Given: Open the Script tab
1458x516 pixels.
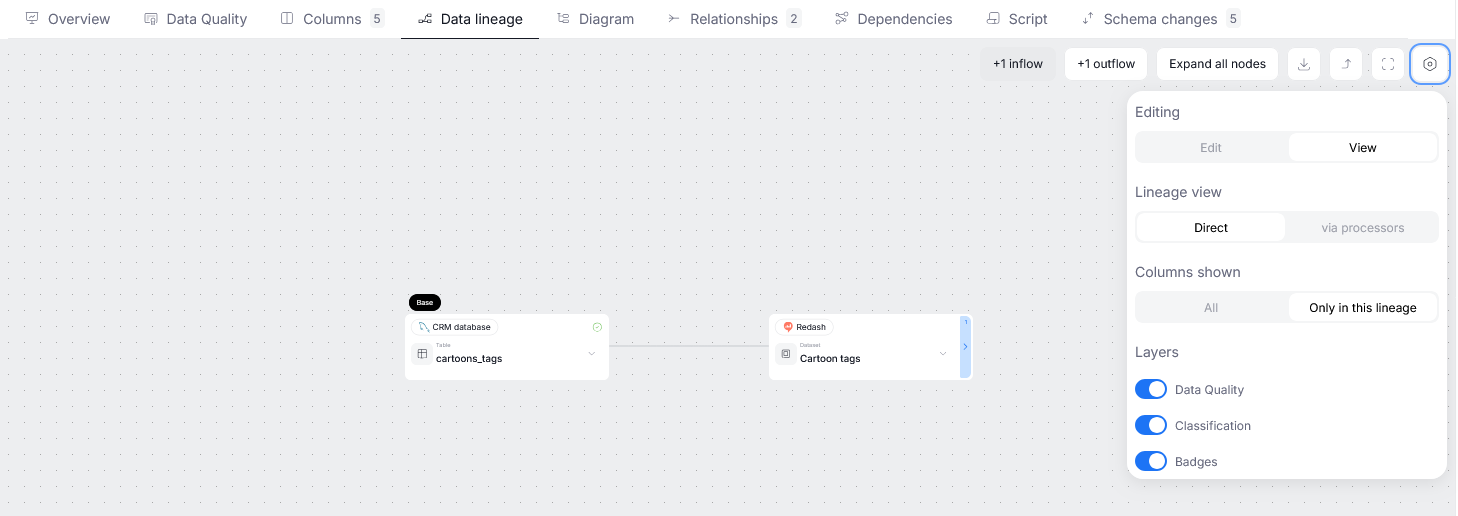Looking at the screenshot, I should point(1017,19).
